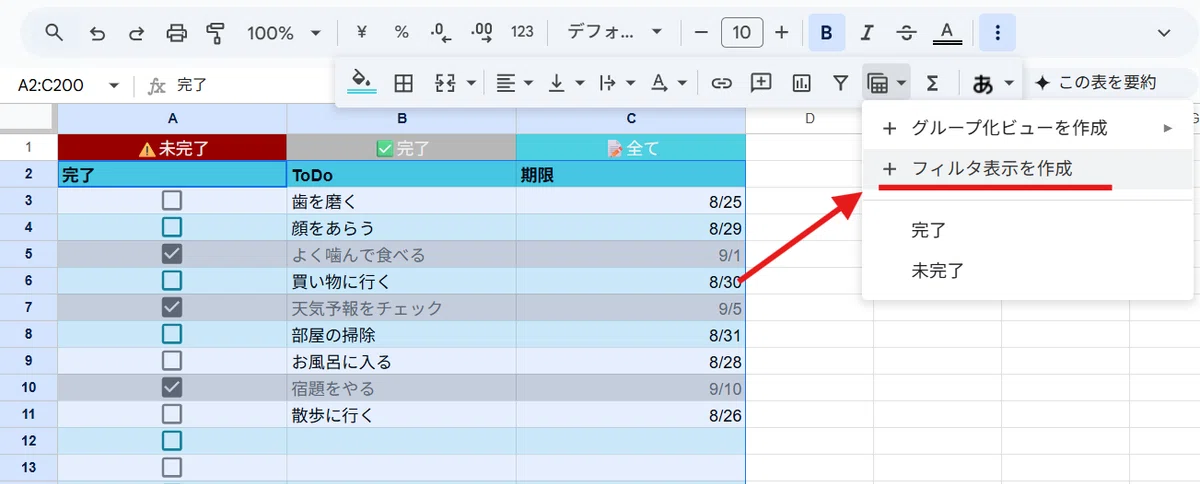Click この表を要約 summarize button
Viewport: 1200px width, 484px height.
(1095, 83)
